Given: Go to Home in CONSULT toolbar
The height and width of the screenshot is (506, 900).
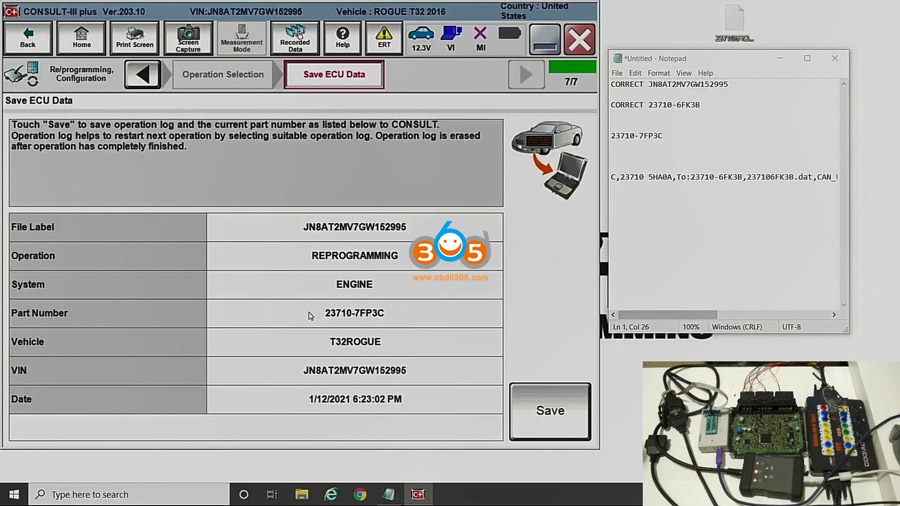Looking at the screenshot, I should pyautogui.click(x=81, y=38).
